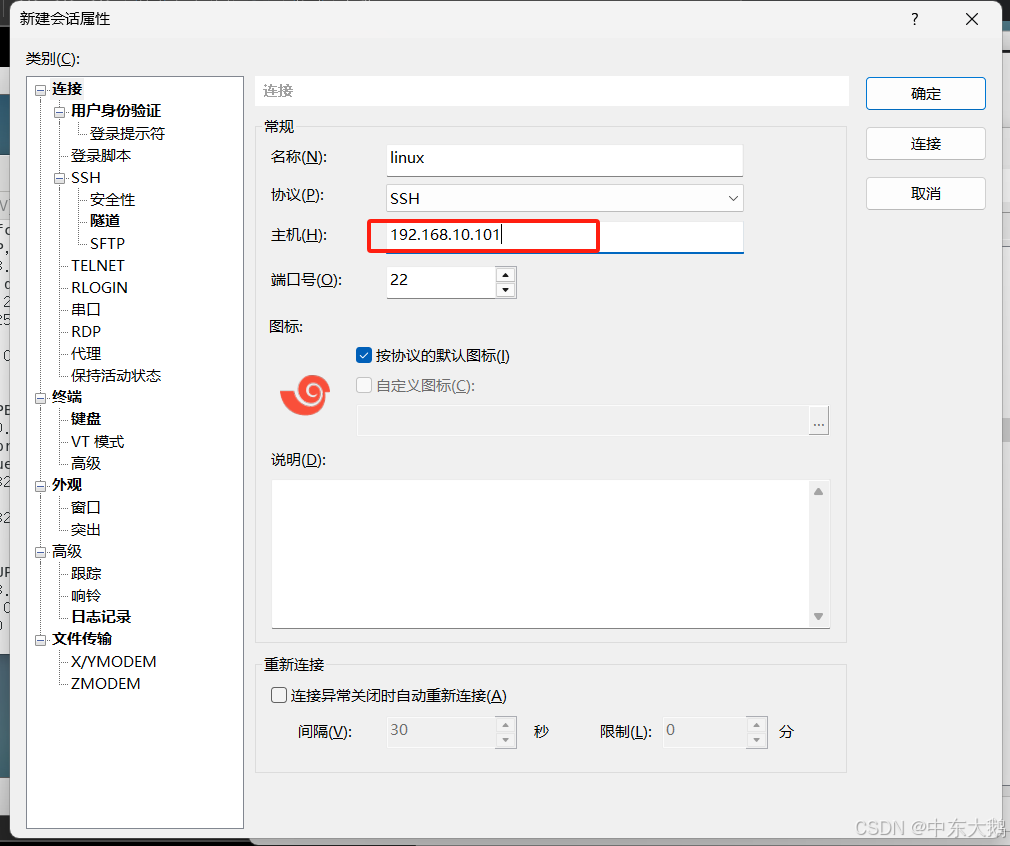The image size is (1010, 846).
Task: Click the 取消 cancel button
Action: (926, 193)
